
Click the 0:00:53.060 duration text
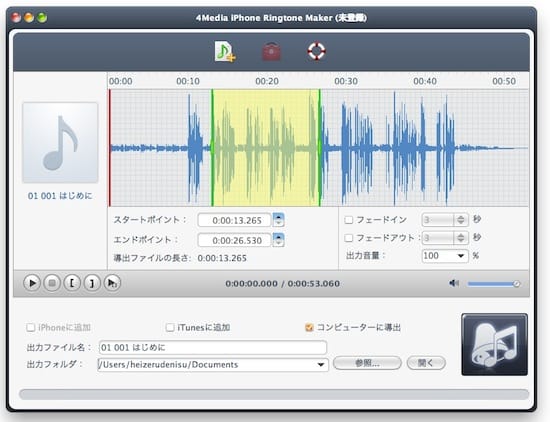(314, 283)
